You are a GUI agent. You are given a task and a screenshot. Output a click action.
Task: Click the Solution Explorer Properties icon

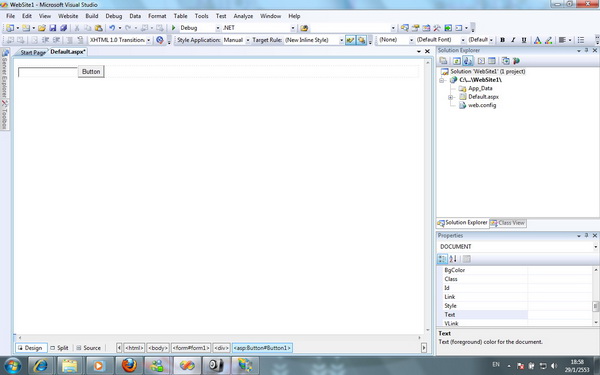(x=443, y=61)
